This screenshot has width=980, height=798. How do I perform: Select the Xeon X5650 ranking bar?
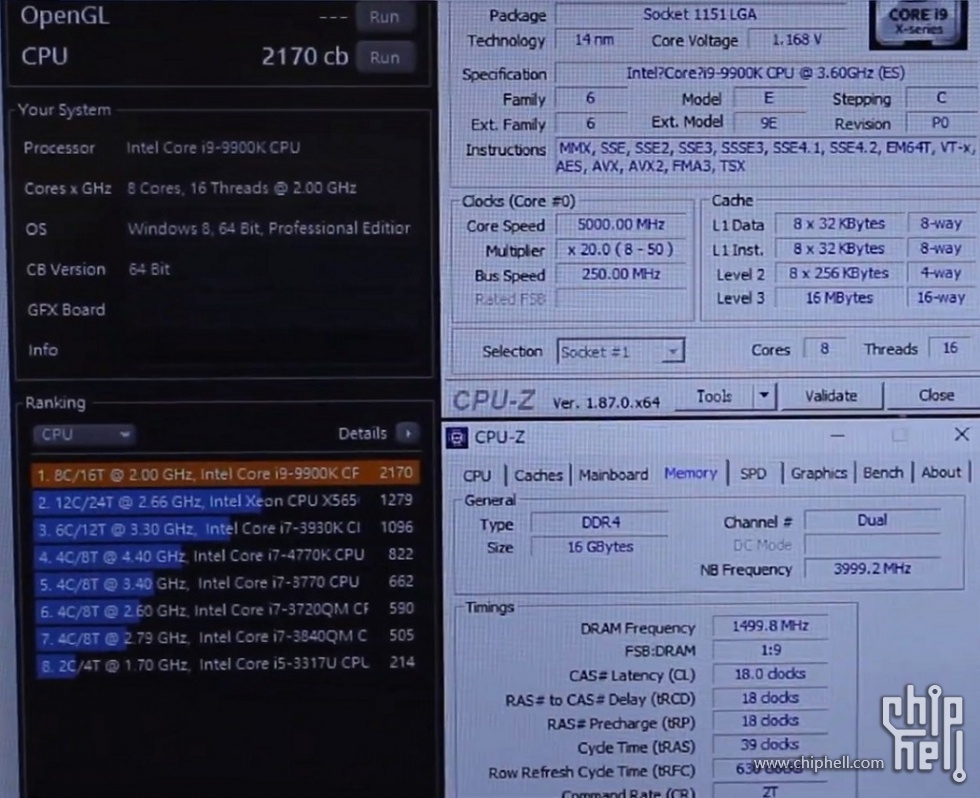click(196, 500)
